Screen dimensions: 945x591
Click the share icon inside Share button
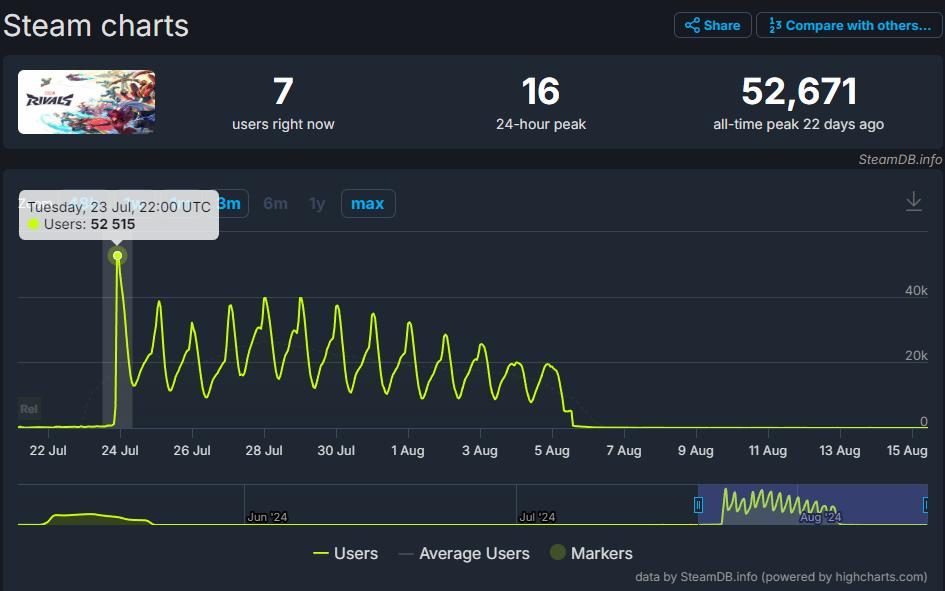(x=692, y=25)
